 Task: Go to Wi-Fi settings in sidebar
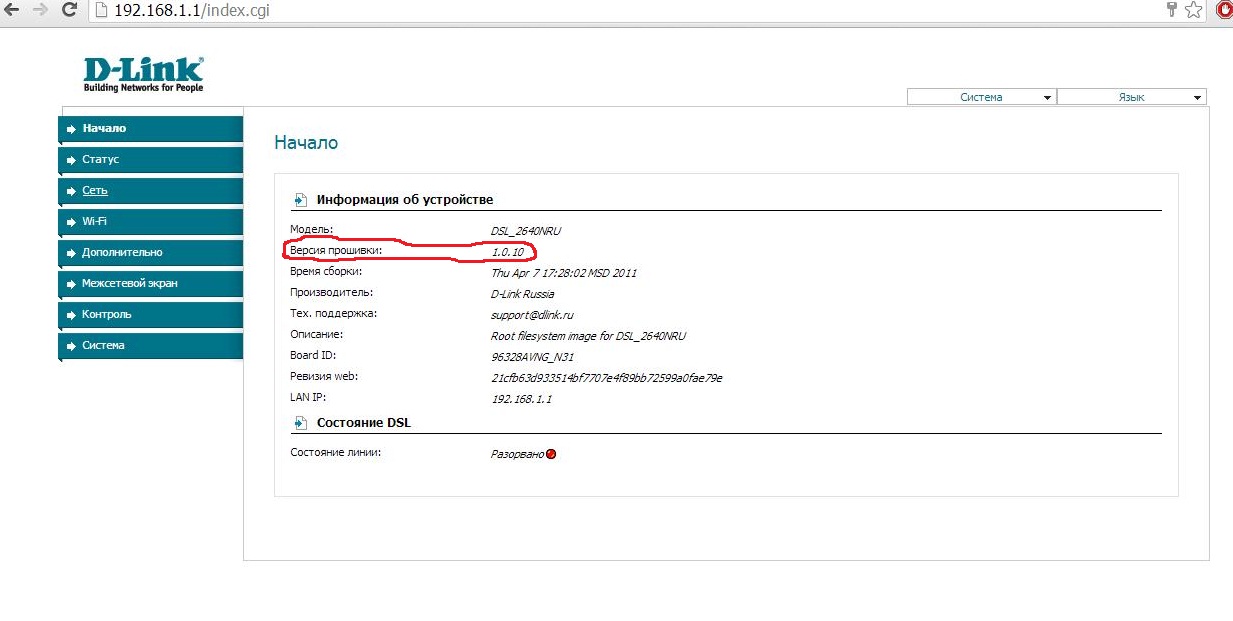tap(151, 222)
